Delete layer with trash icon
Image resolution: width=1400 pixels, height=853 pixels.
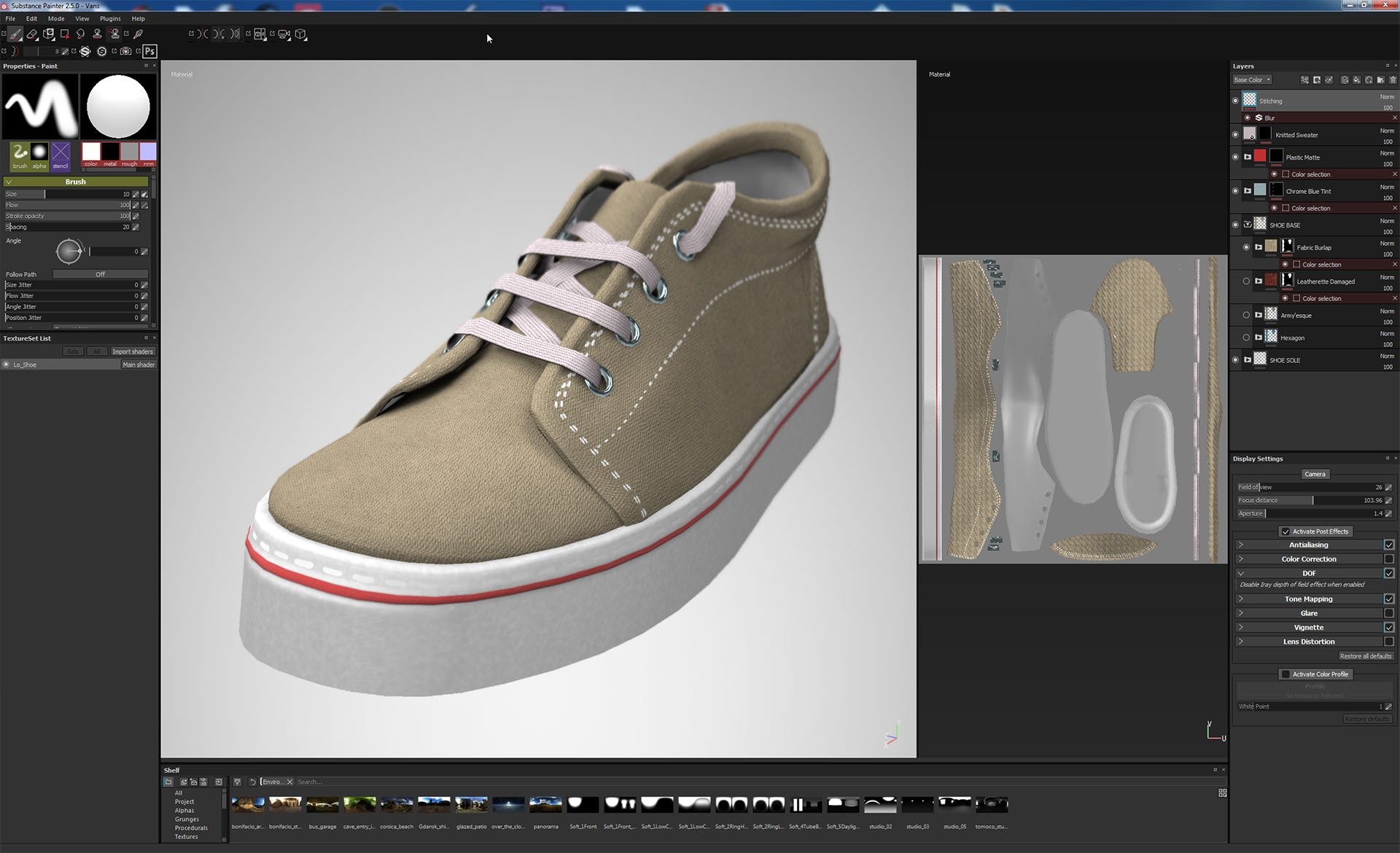1393,80
